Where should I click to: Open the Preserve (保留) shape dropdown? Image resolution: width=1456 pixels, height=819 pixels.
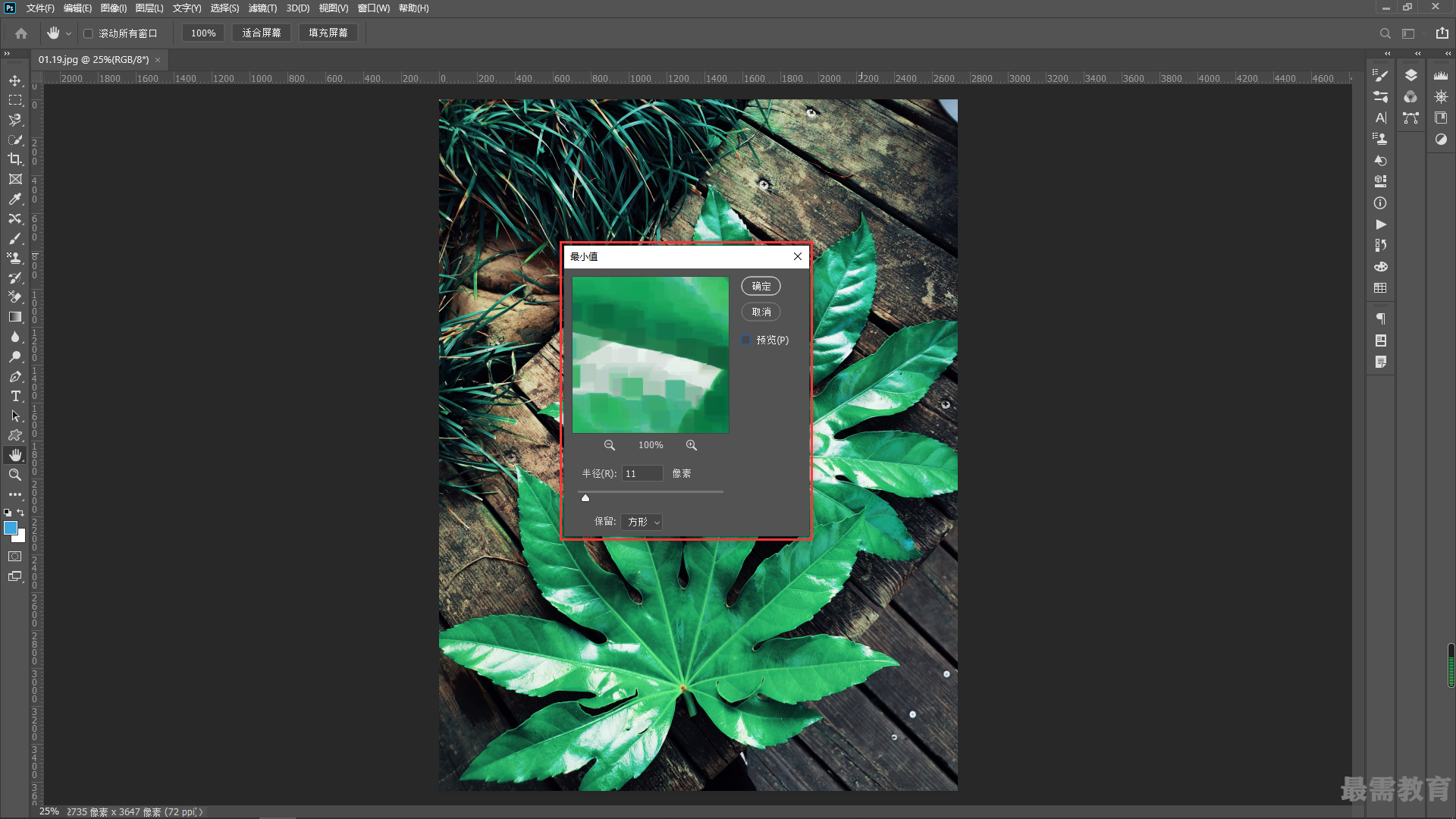pos(642,522)
